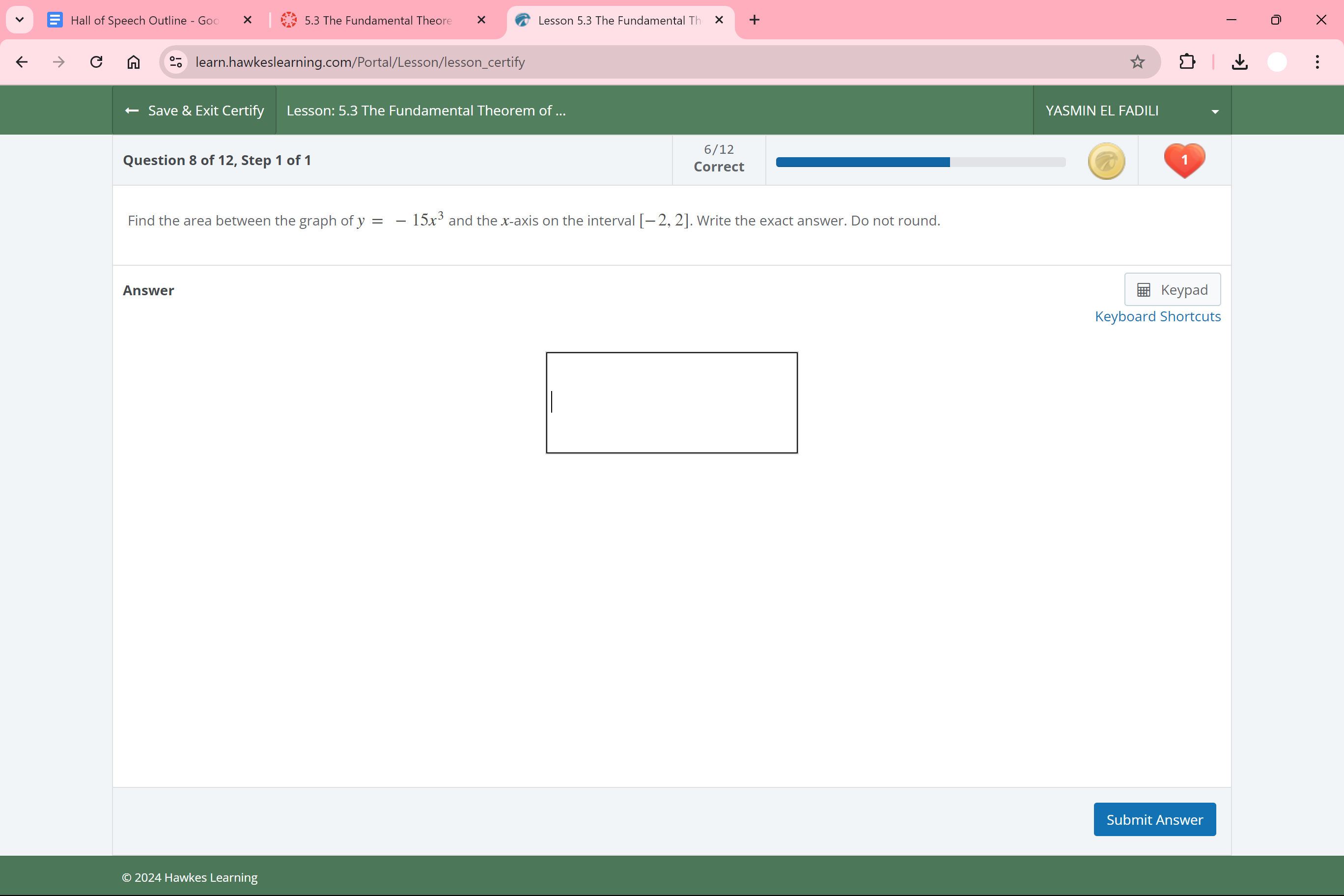The image size is (1344, 896).
Task: Open Chrome three-dot menu
Action: pos(1317,62)
